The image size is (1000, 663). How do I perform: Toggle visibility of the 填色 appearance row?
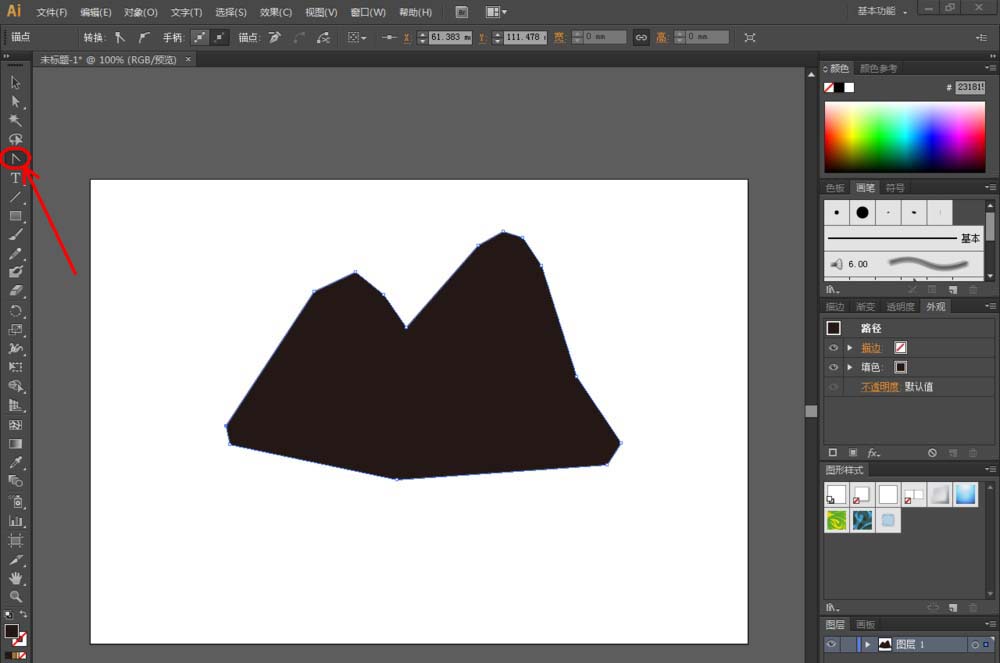coord(833,367)
